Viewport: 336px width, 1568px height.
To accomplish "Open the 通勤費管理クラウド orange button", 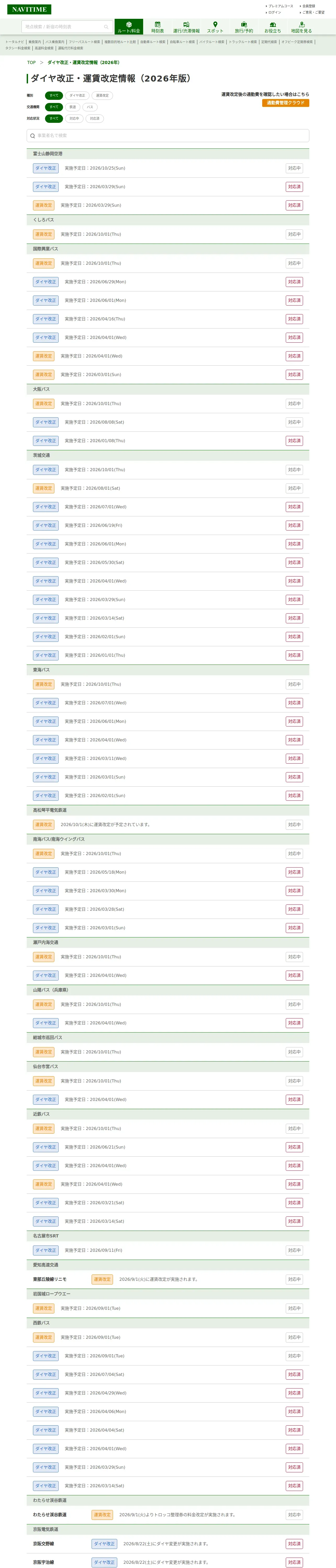I will [x=285, y=103].
